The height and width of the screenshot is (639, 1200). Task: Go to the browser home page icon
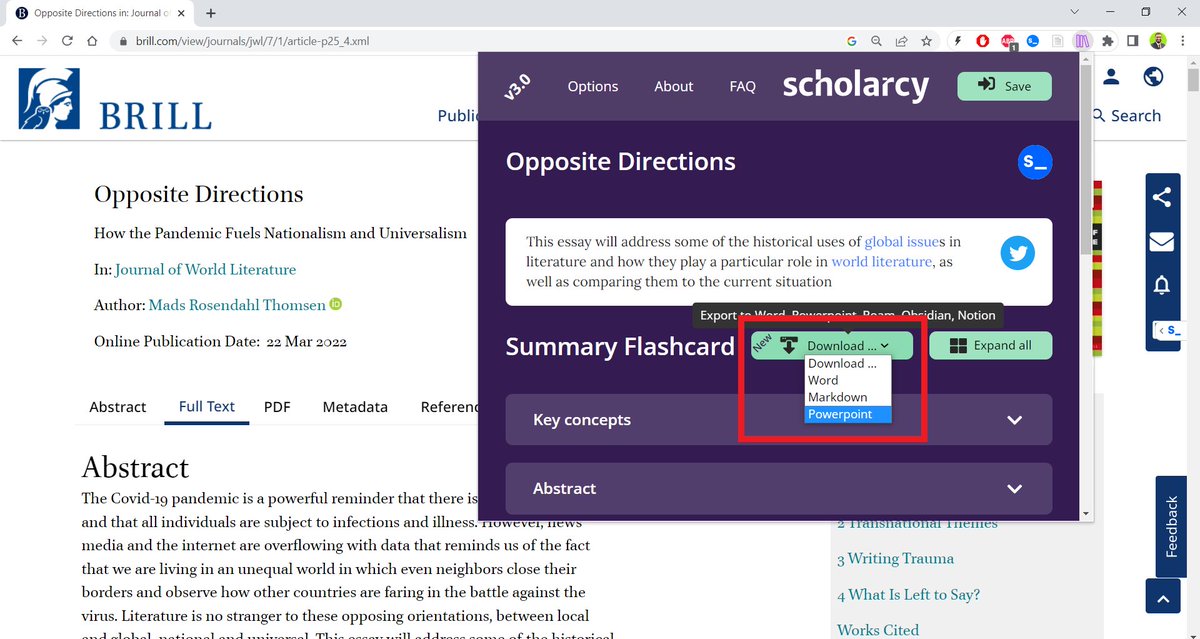coord(92,41)
